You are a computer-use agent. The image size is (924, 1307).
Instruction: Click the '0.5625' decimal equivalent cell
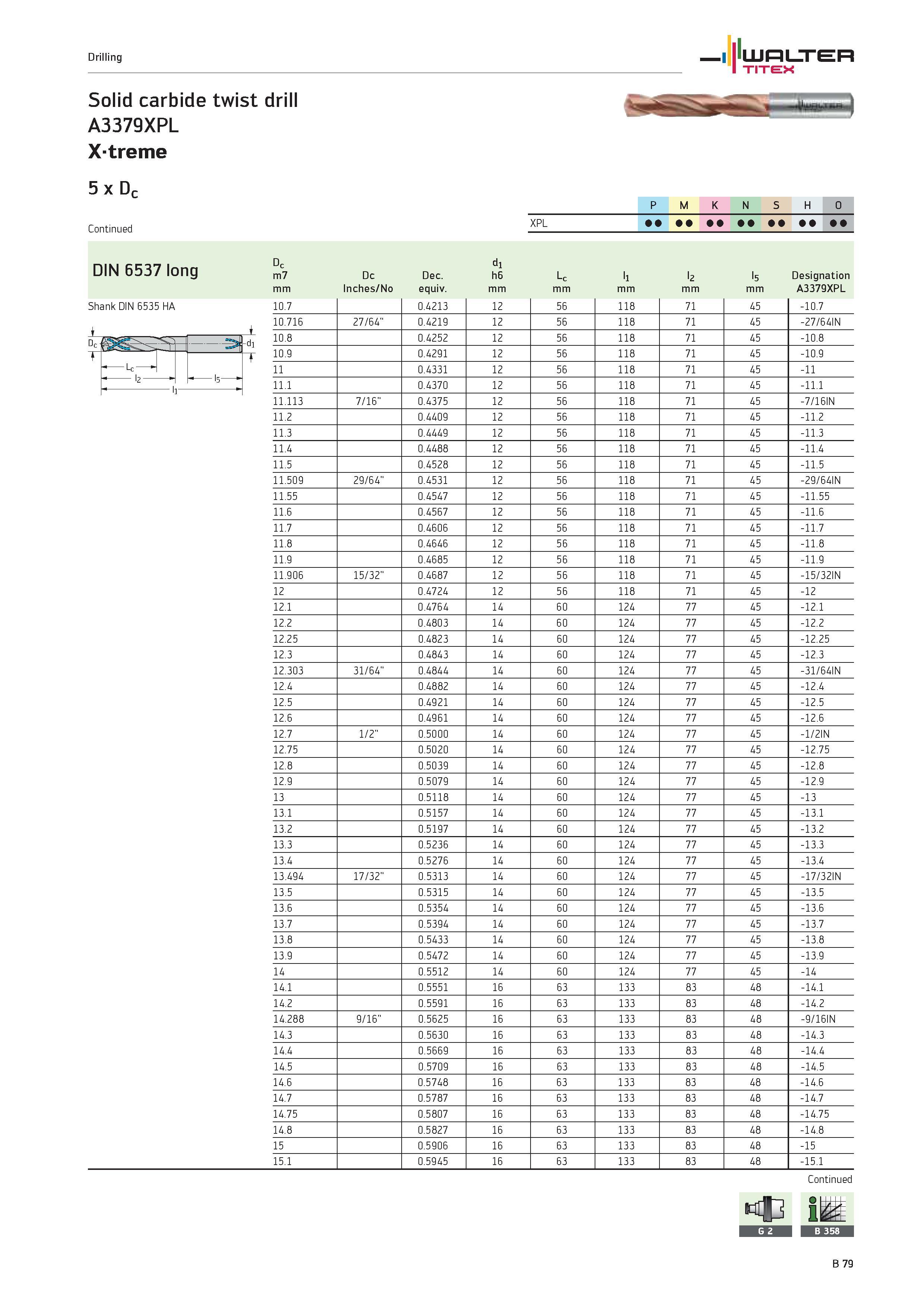click(433, 1019)
